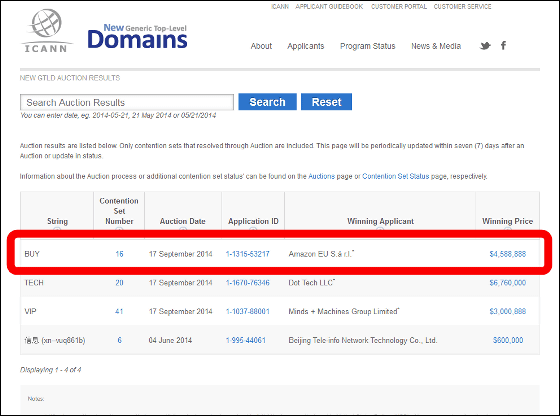Open the Facebook icon

pyautogui.click(x=503, y=45)
